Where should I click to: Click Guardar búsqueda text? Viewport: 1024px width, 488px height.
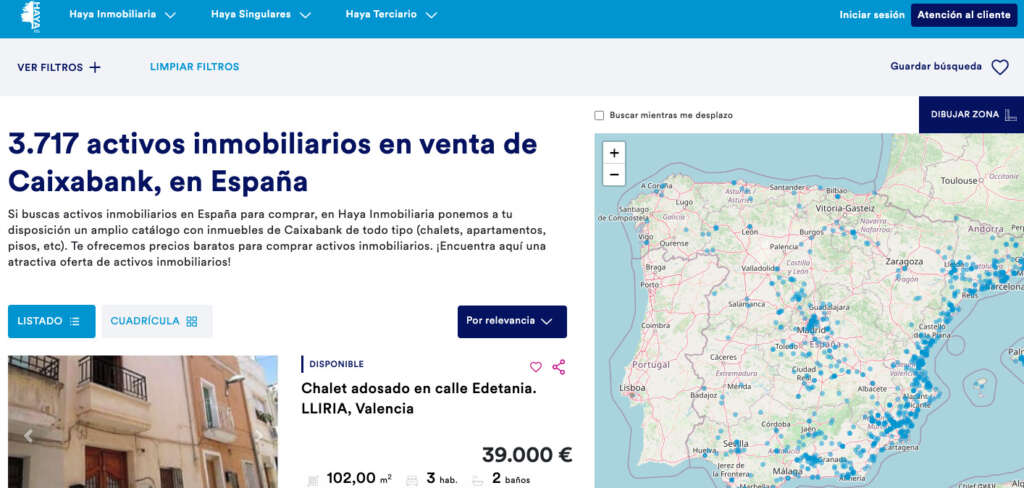point(936,67)
